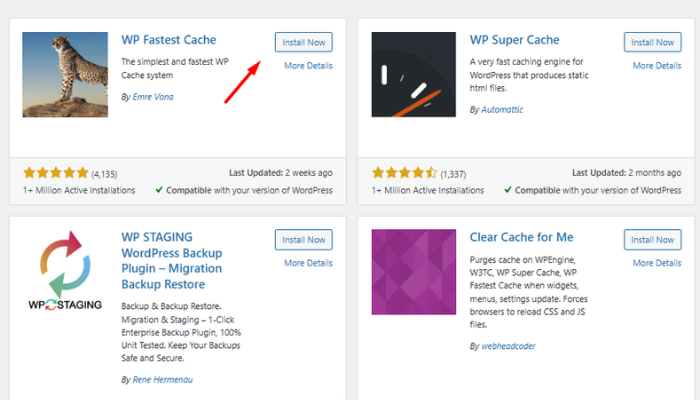
Task: View More Details for Clear Cache for Me
Action: [657, 263]
